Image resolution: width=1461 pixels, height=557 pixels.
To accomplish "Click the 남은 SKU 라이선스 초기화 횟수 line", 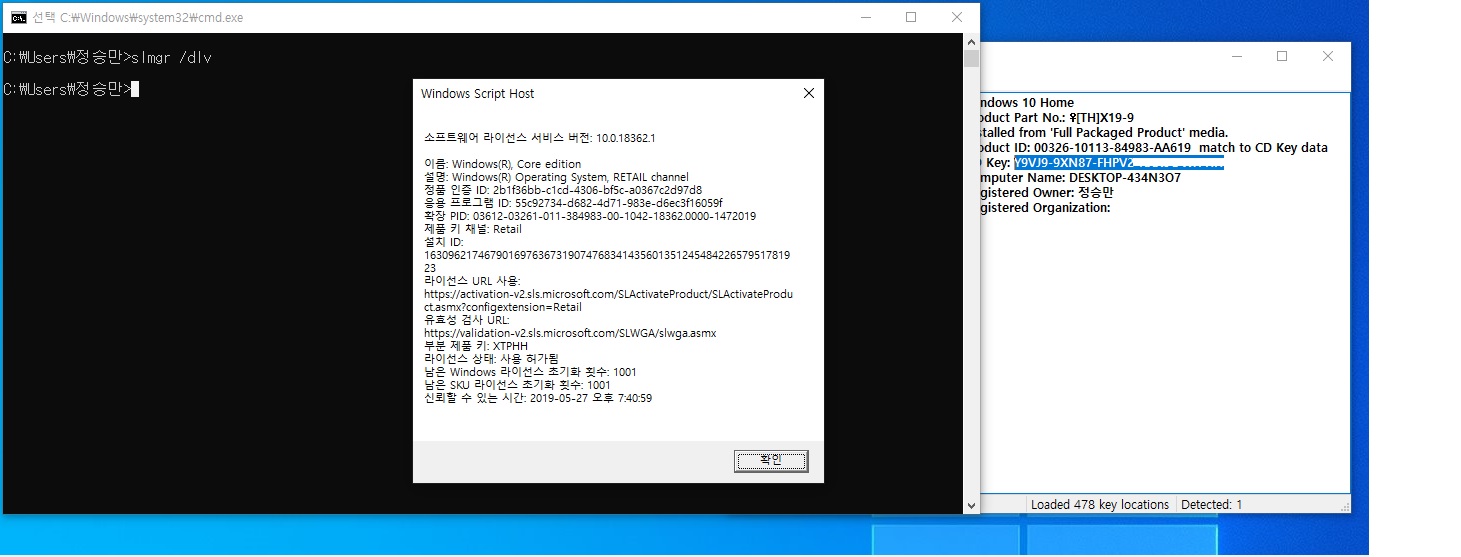I will pyautogui.click(x=517, y=384).
